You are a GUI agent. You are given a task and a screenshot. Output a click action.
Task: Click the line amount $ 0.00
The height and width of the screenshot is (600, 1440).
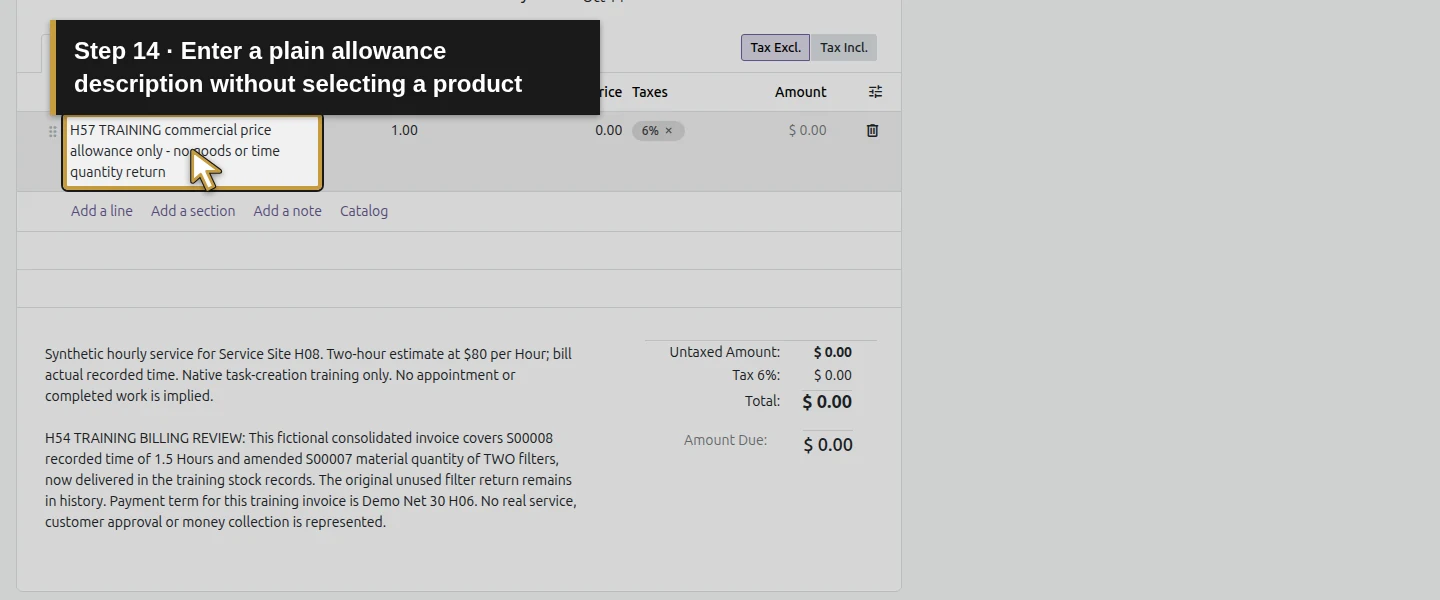tap(807, 130)
